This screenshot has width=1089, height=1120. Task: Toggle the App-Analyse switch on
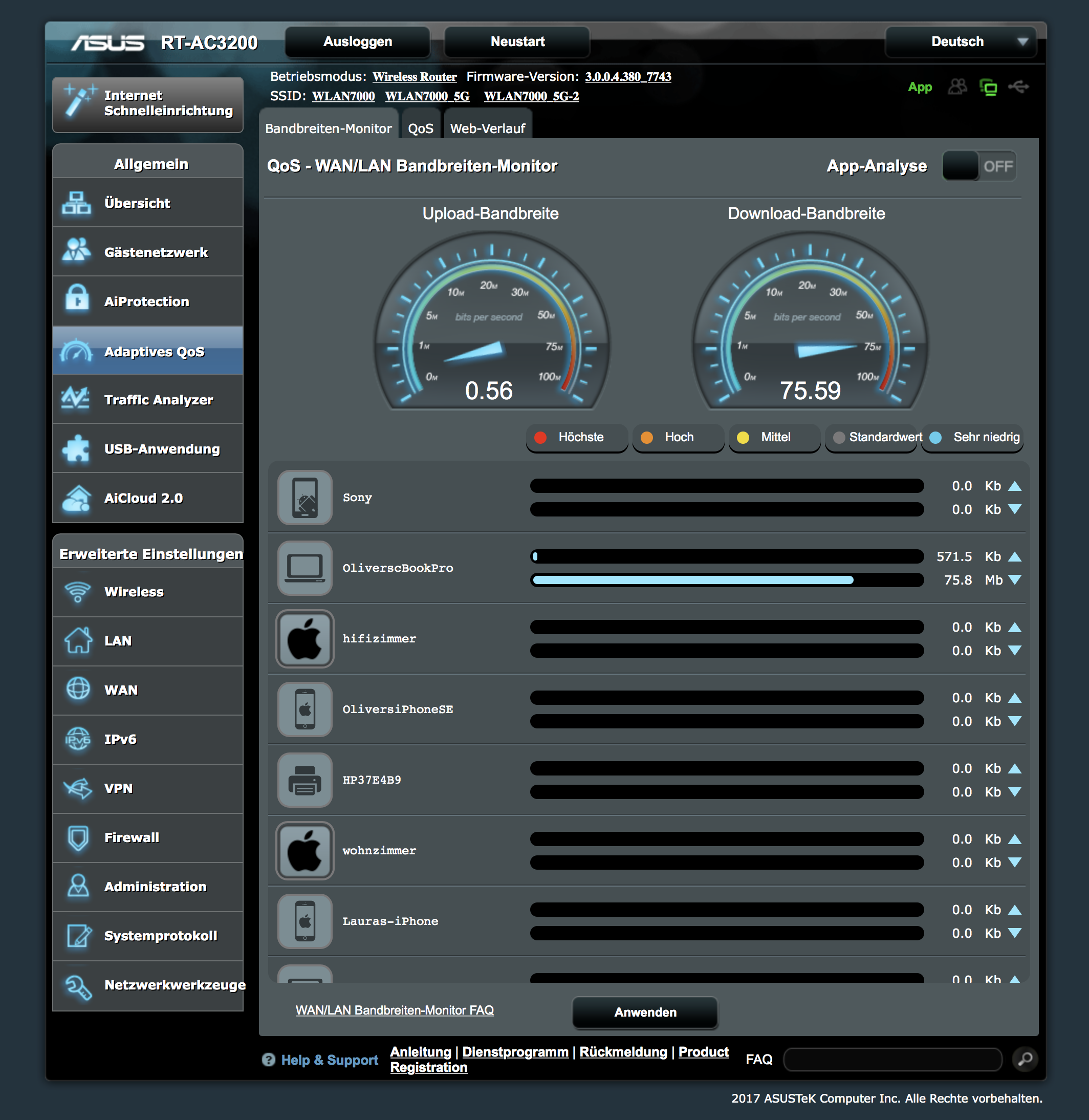tap(978, 166)
